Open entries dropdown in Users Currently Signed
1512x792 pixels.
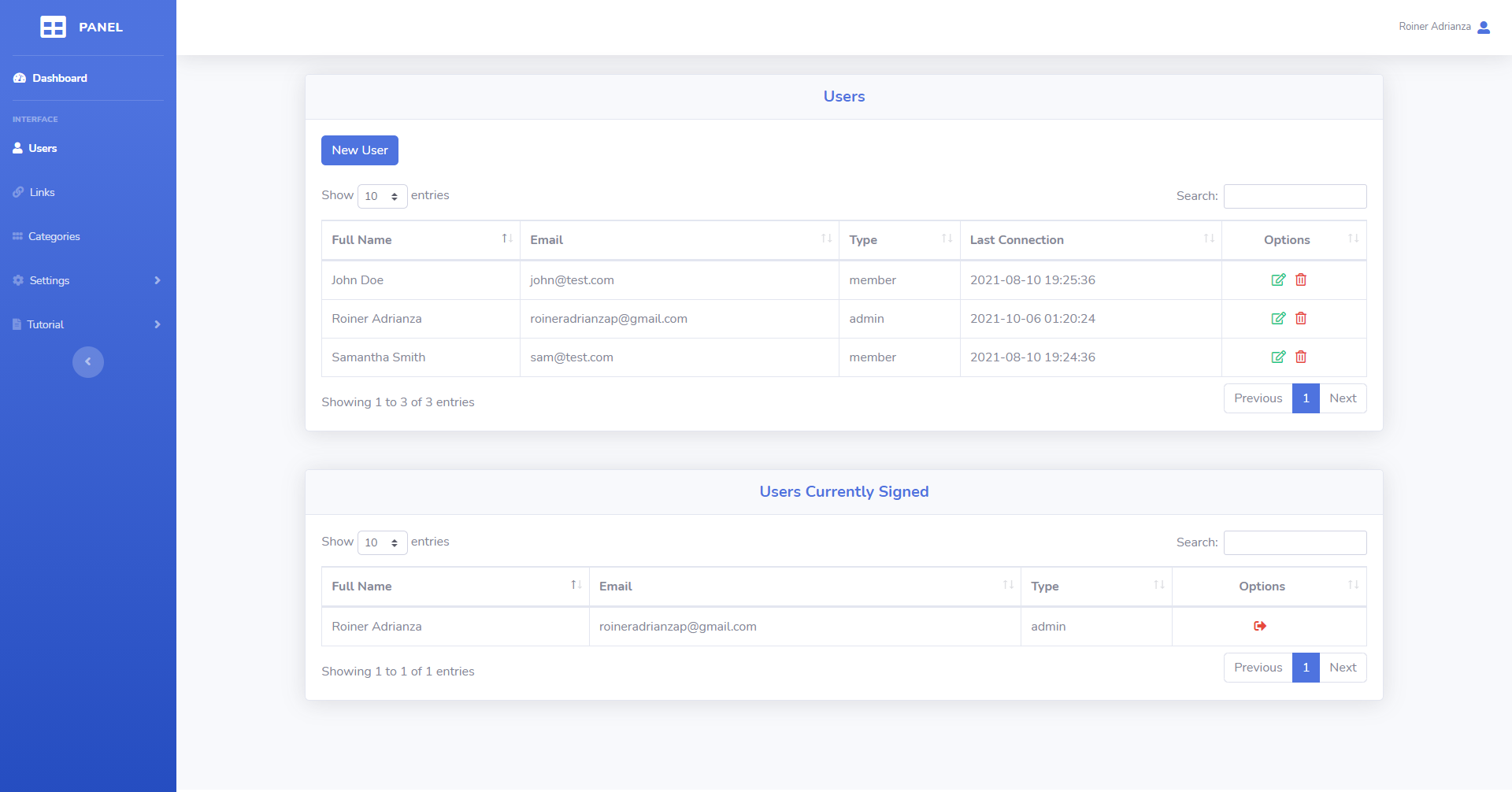pyautogui.click(x=382, y=542)
